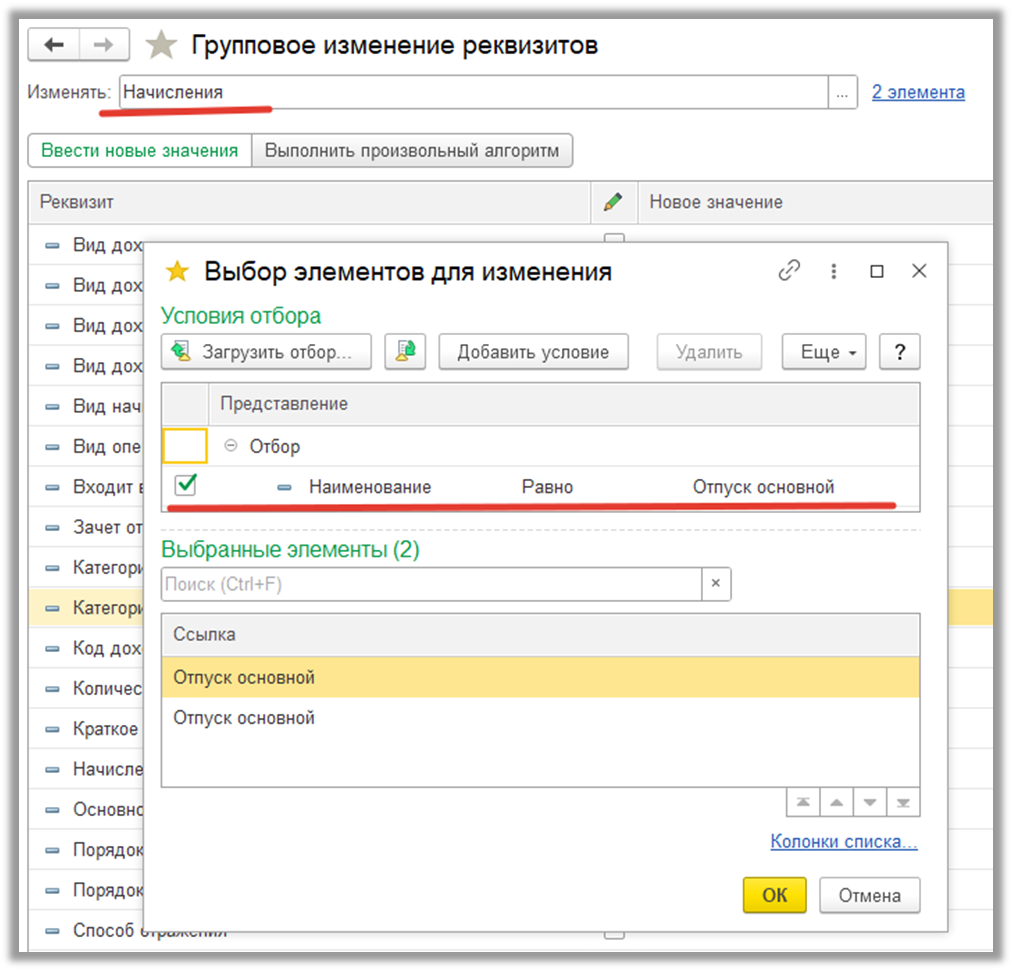Image resolution: width=1013 pixels, height=971 pixels.
Task: Open the three-dots menu in dialog
Action: [833, 271]
